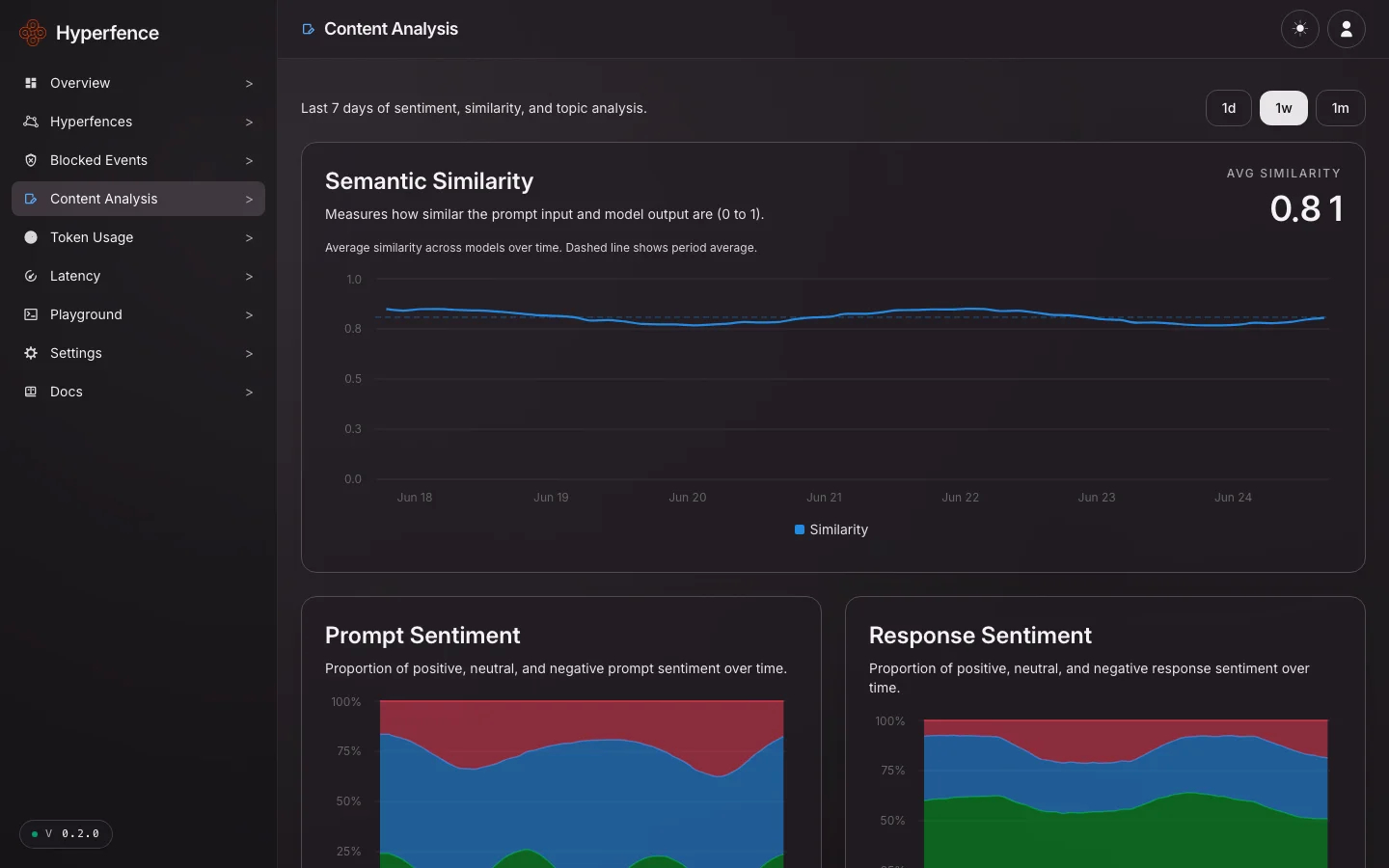Click the Jun 20 axis label

tap(688, 498)
